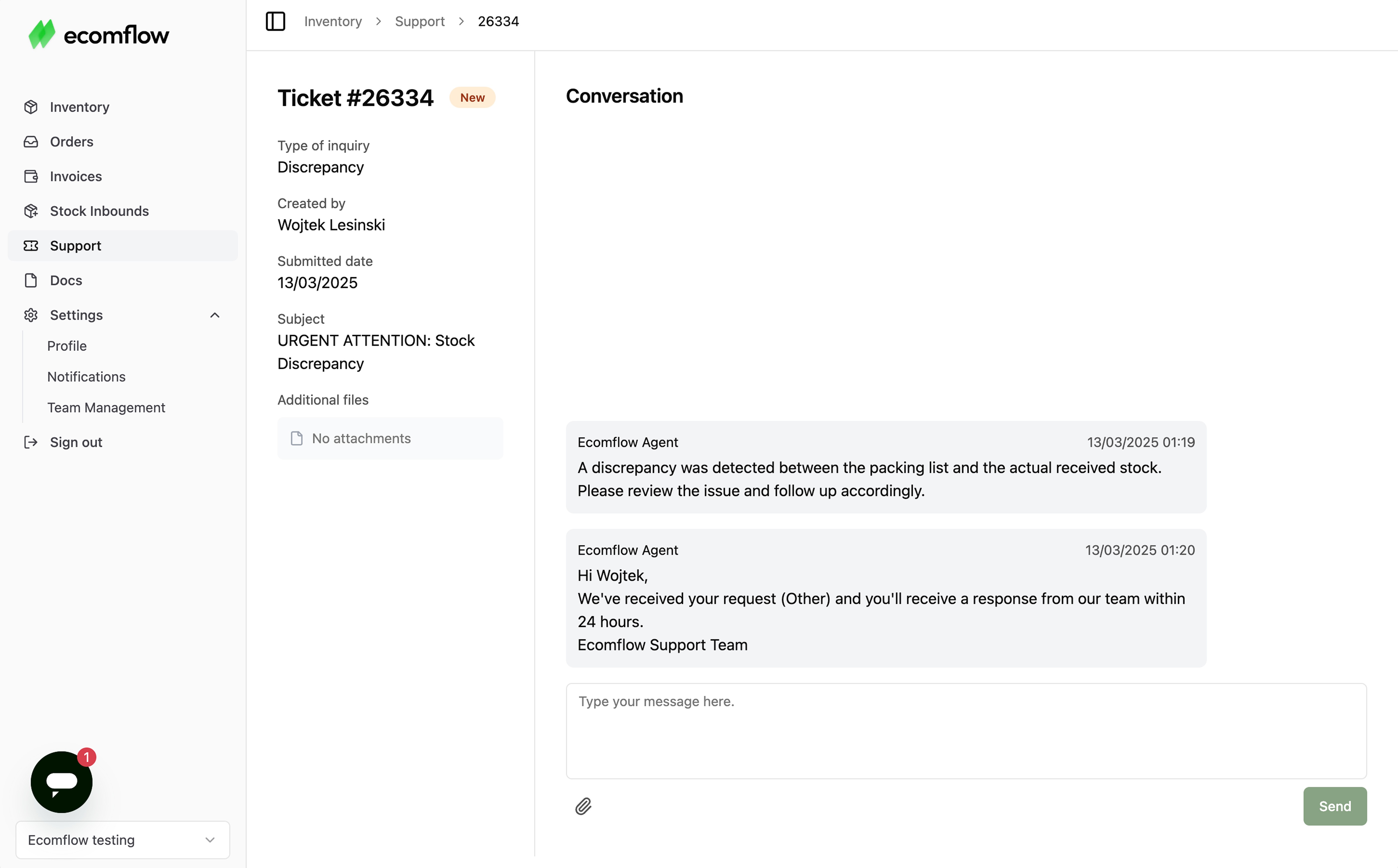Image resolution: width=1398 pixels, height=868 pixels.
Task: Click the Inventory box icon
Action: [31, 107]
